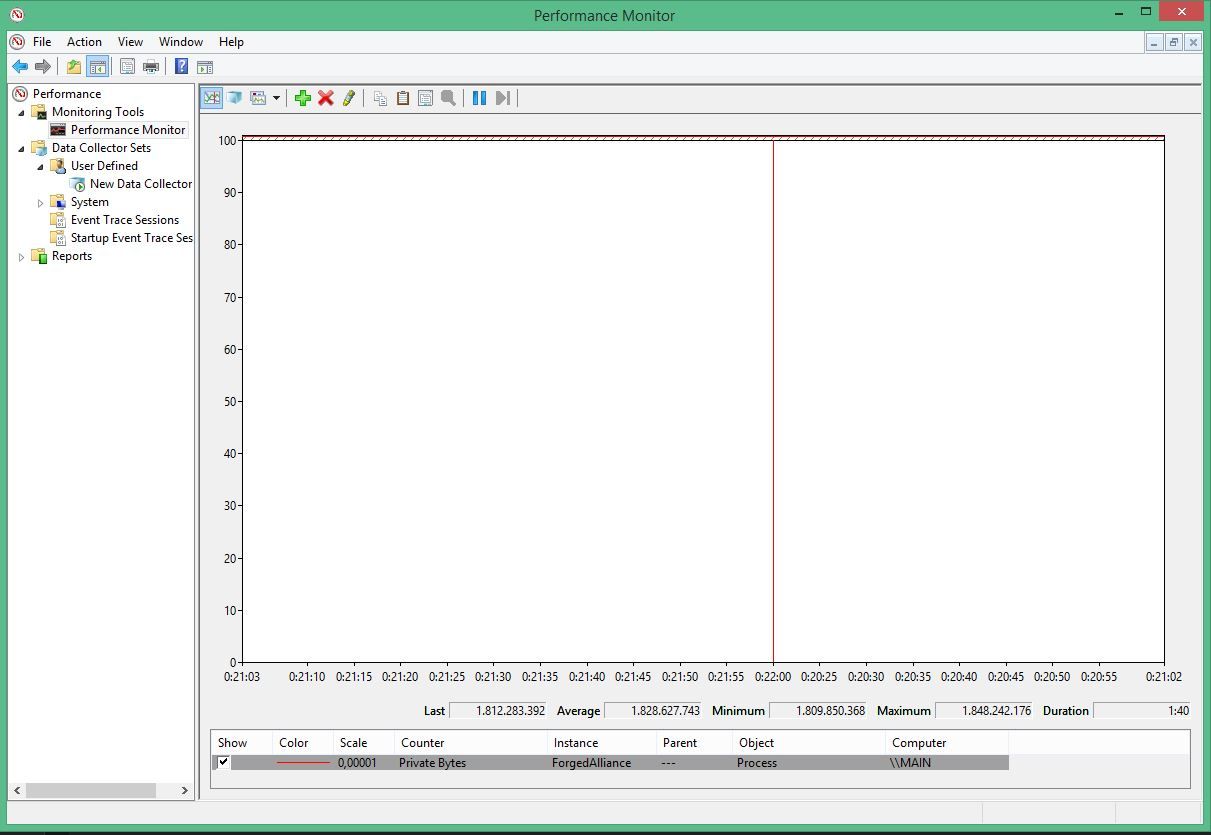Click the Zoom magnifier icon
Screen dimensions: 1211x835
click(x=448, y=98)
